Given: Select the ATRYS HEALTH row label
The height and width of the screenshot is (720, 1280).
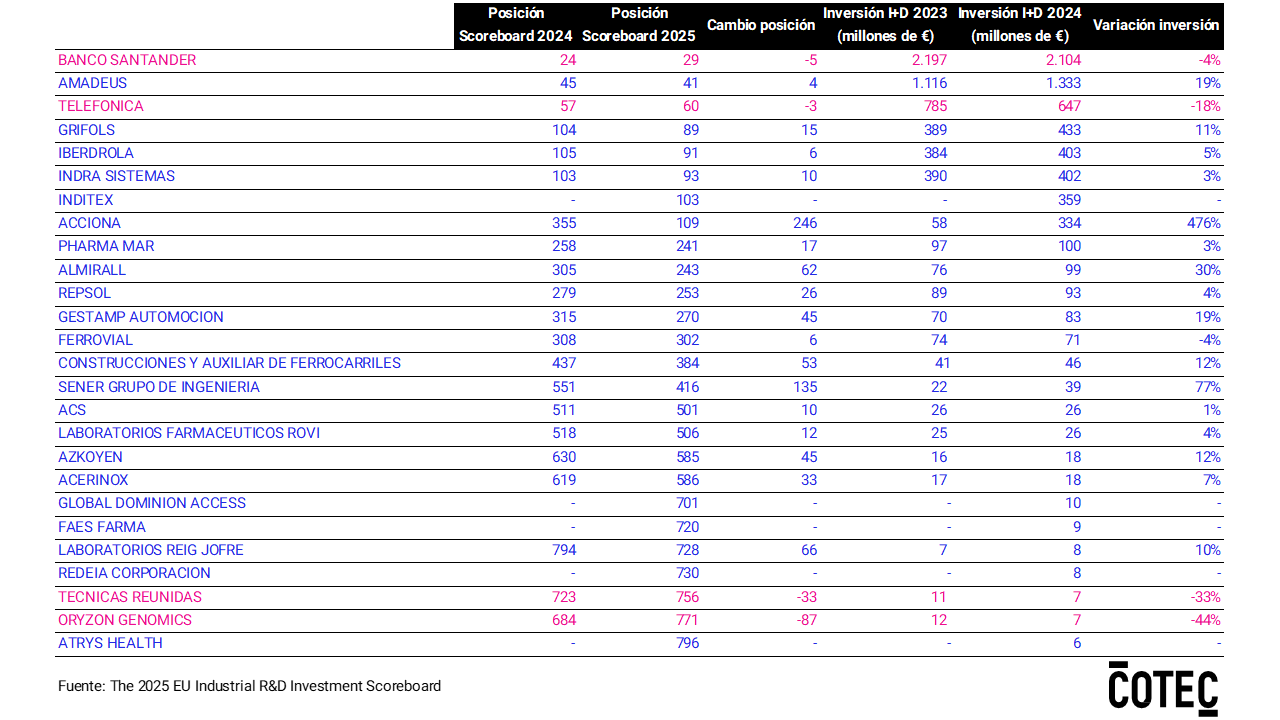Looking at the screenshot, I should click(x=110, y=643).
